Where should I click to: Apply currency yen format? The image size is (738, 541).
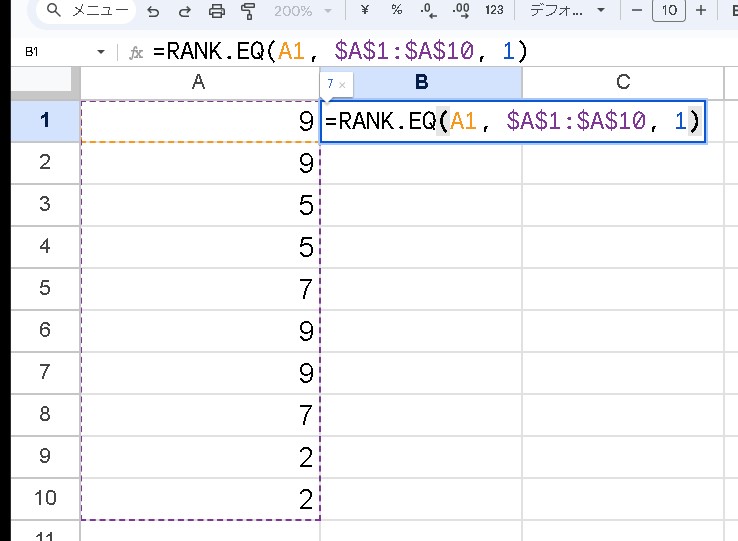pyautogui.click(x=364, y=10)
